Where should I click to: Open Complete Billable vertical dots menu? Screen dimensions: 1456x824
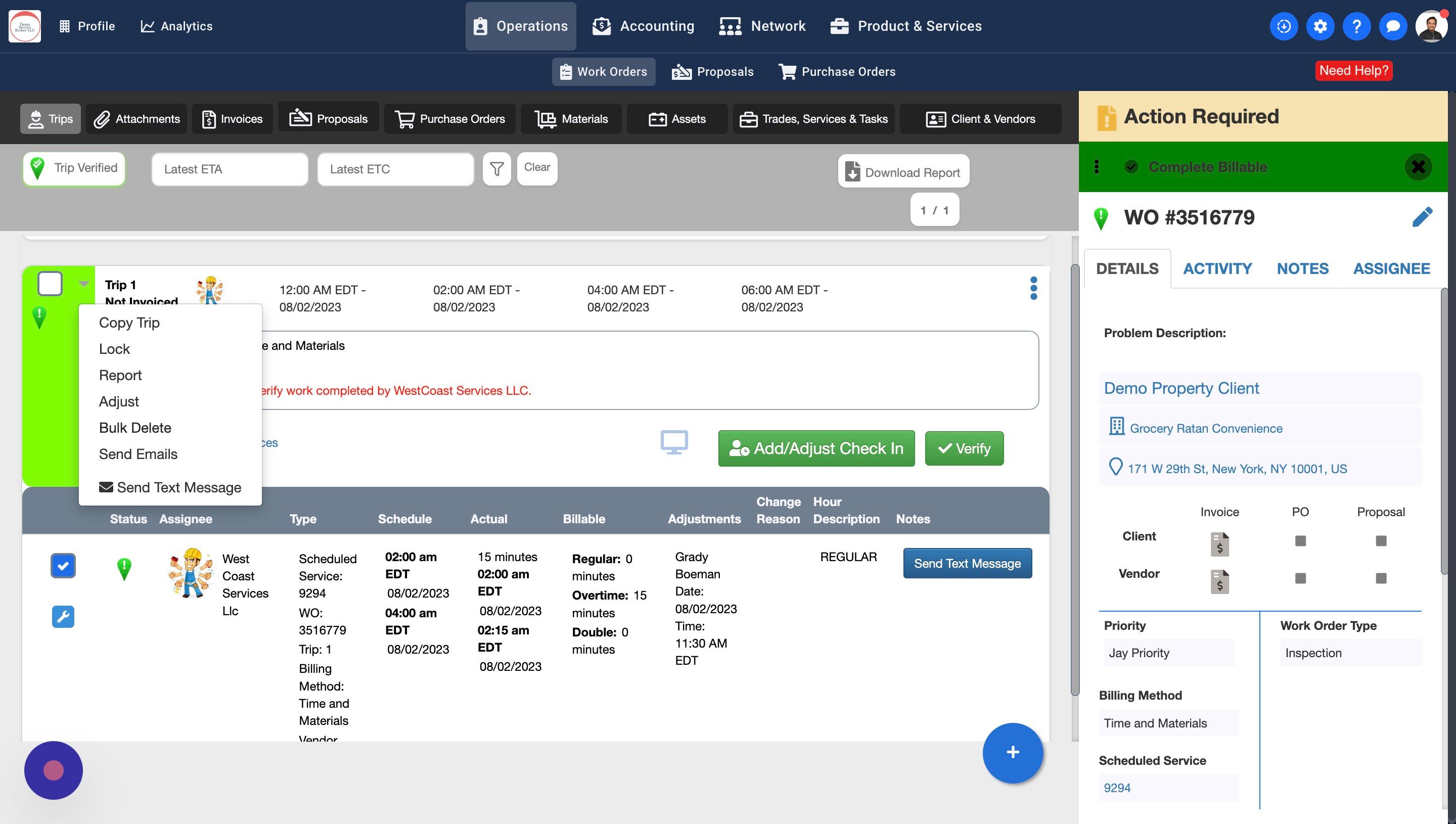point(1096,167)
